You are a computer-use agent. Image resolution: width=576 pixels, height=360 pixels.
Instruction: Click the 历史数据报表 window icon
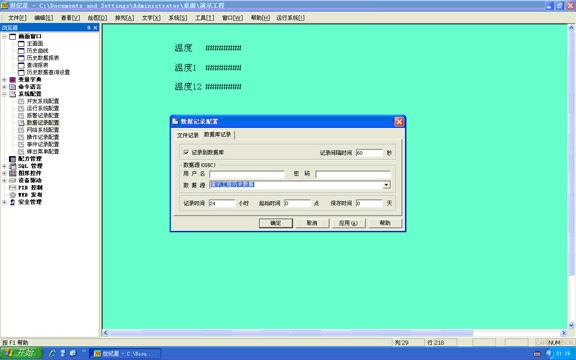[x=21, y=58]
